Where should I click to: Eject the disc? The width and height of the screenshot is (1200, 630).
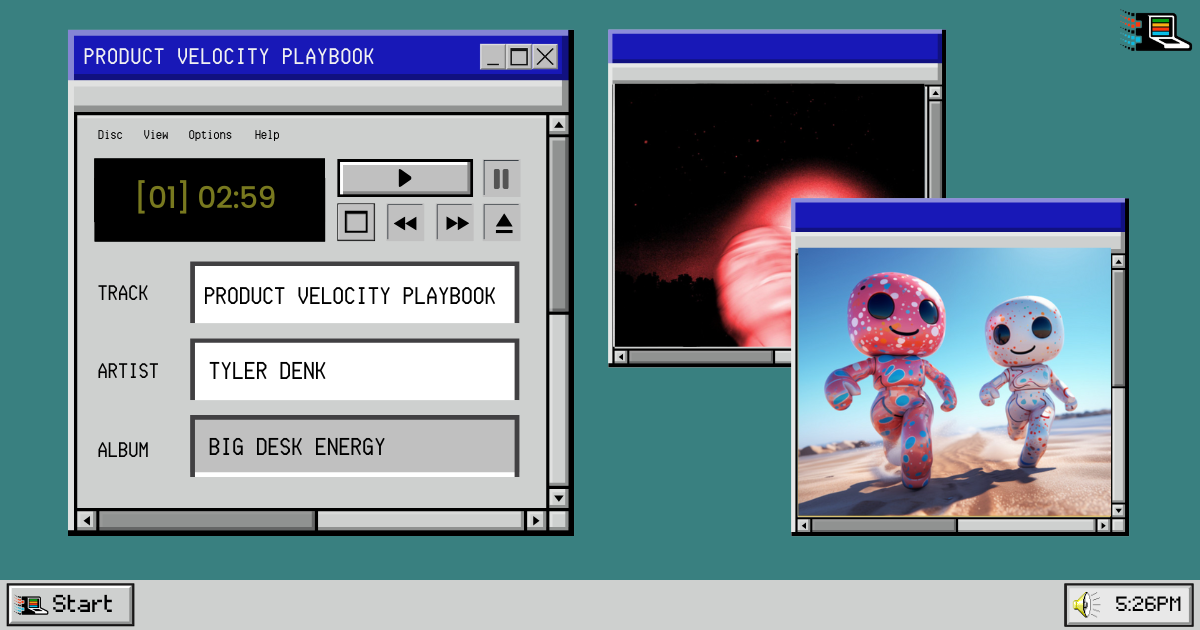pos(503,222)
